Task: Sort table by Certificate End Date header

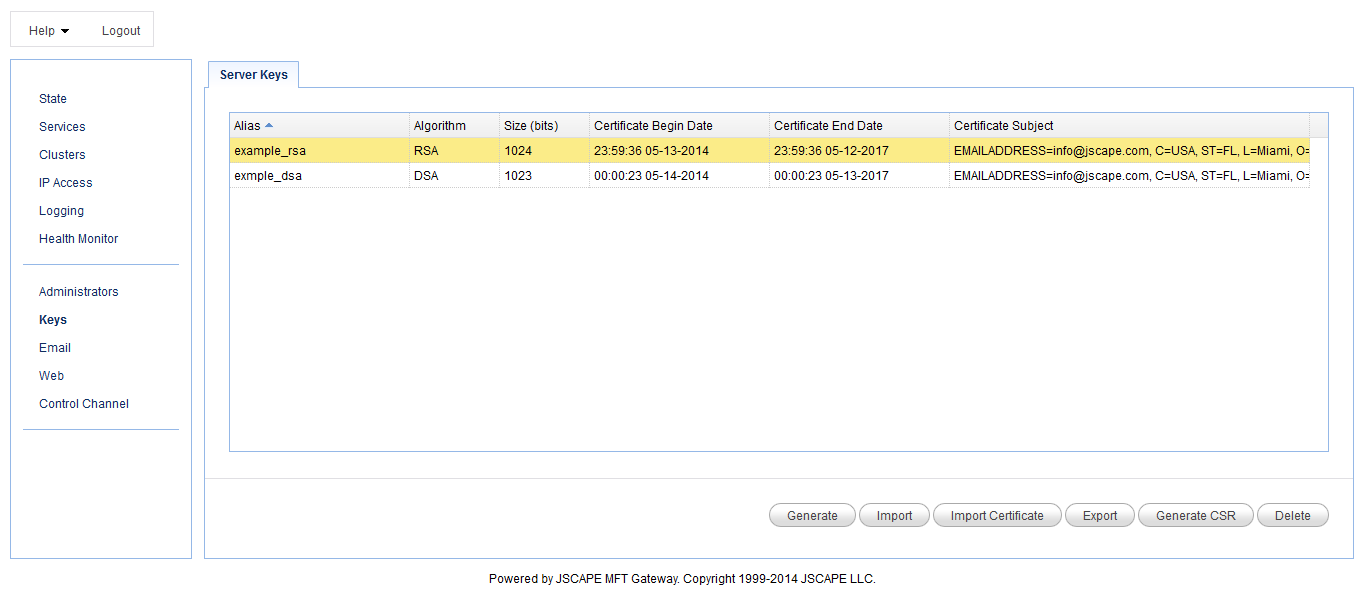Action: coord(828,126)
